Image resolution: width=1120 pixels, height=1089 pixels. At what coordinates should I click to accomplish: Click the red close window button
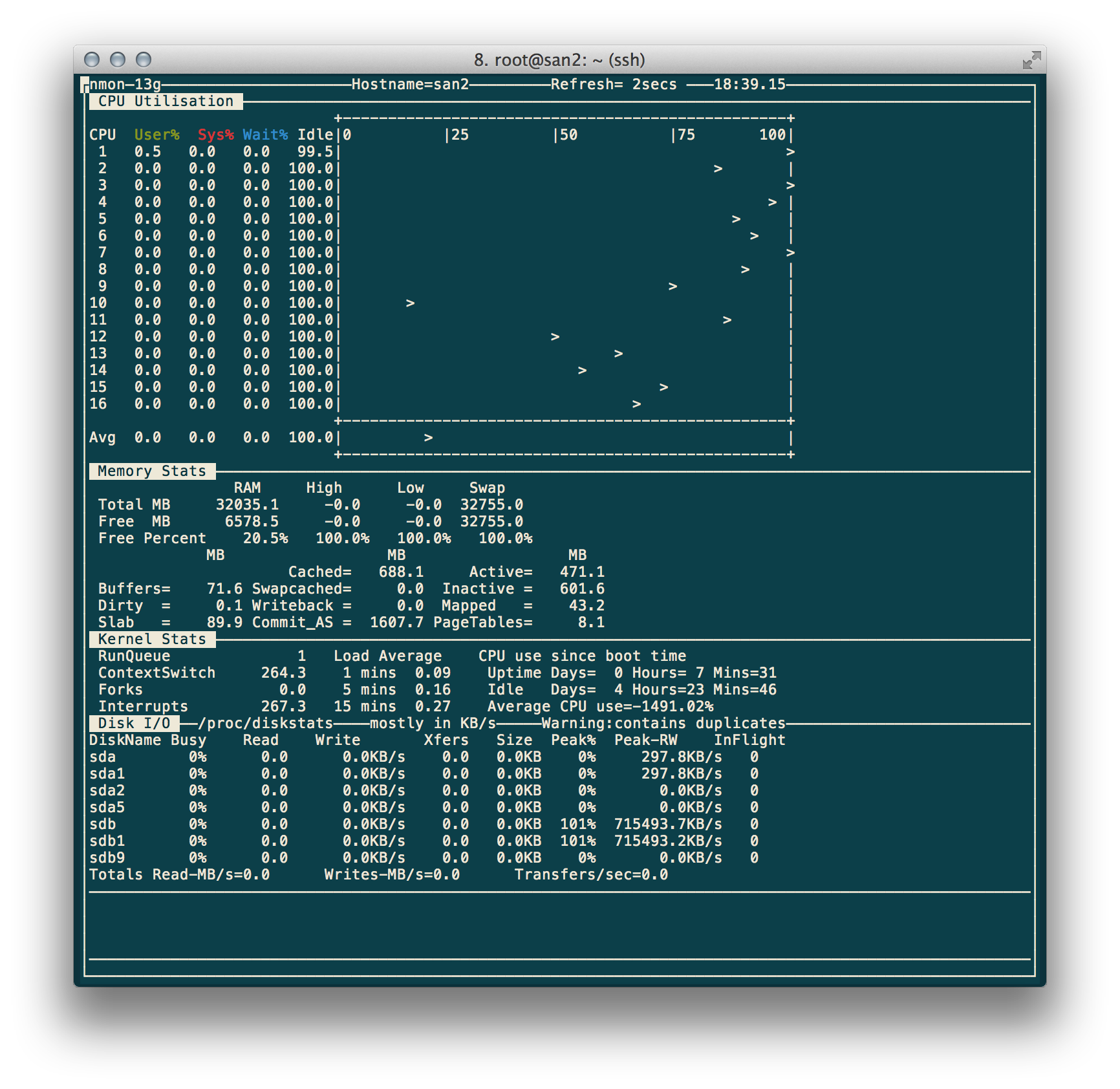tap(92, 59)
